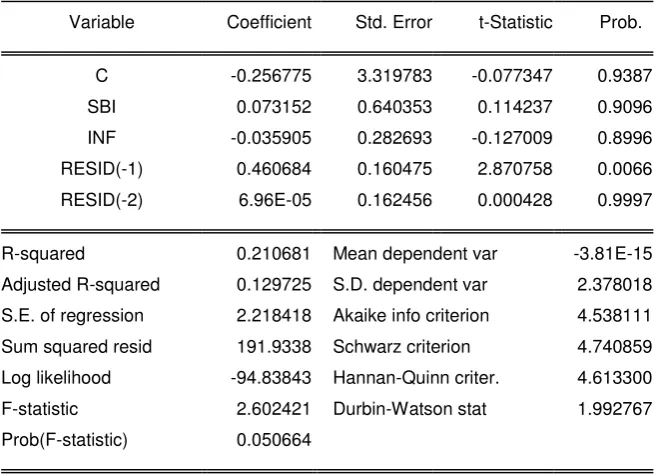Click the C constant row label
Screen dimensions: 657x474
[x=102, y=76]
